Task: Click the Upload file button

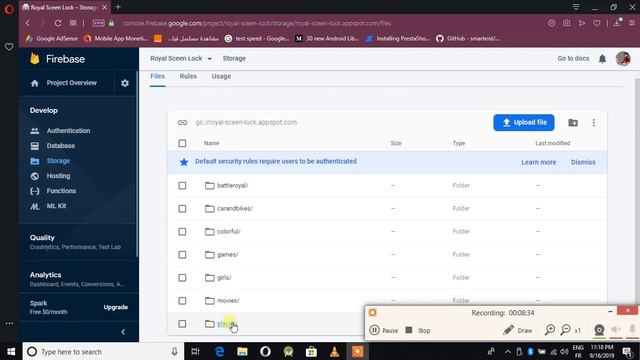Action: tap(524, 122)
